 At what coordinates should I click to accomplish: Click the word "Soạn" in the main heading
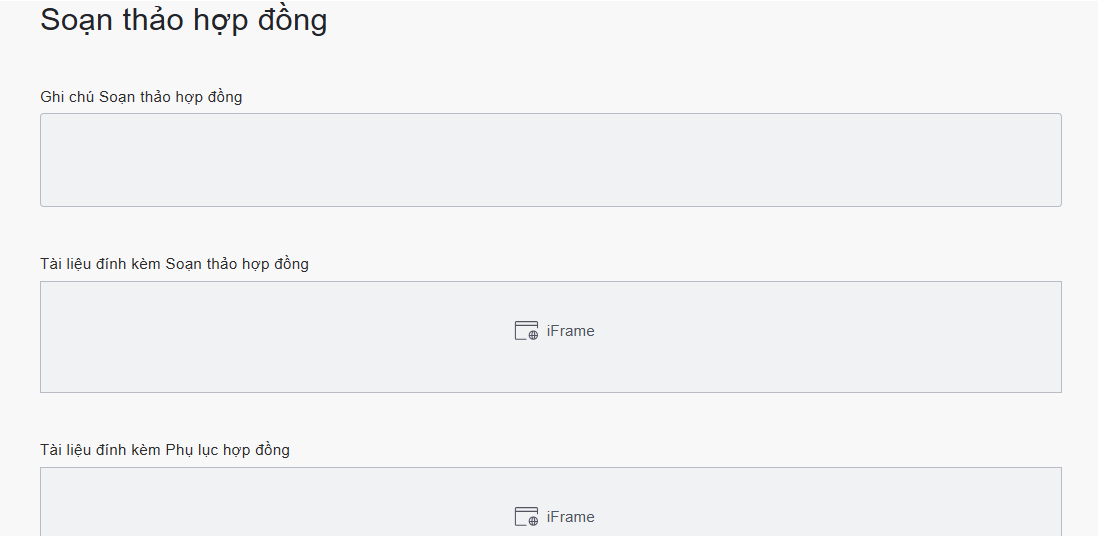click(74, 20)
